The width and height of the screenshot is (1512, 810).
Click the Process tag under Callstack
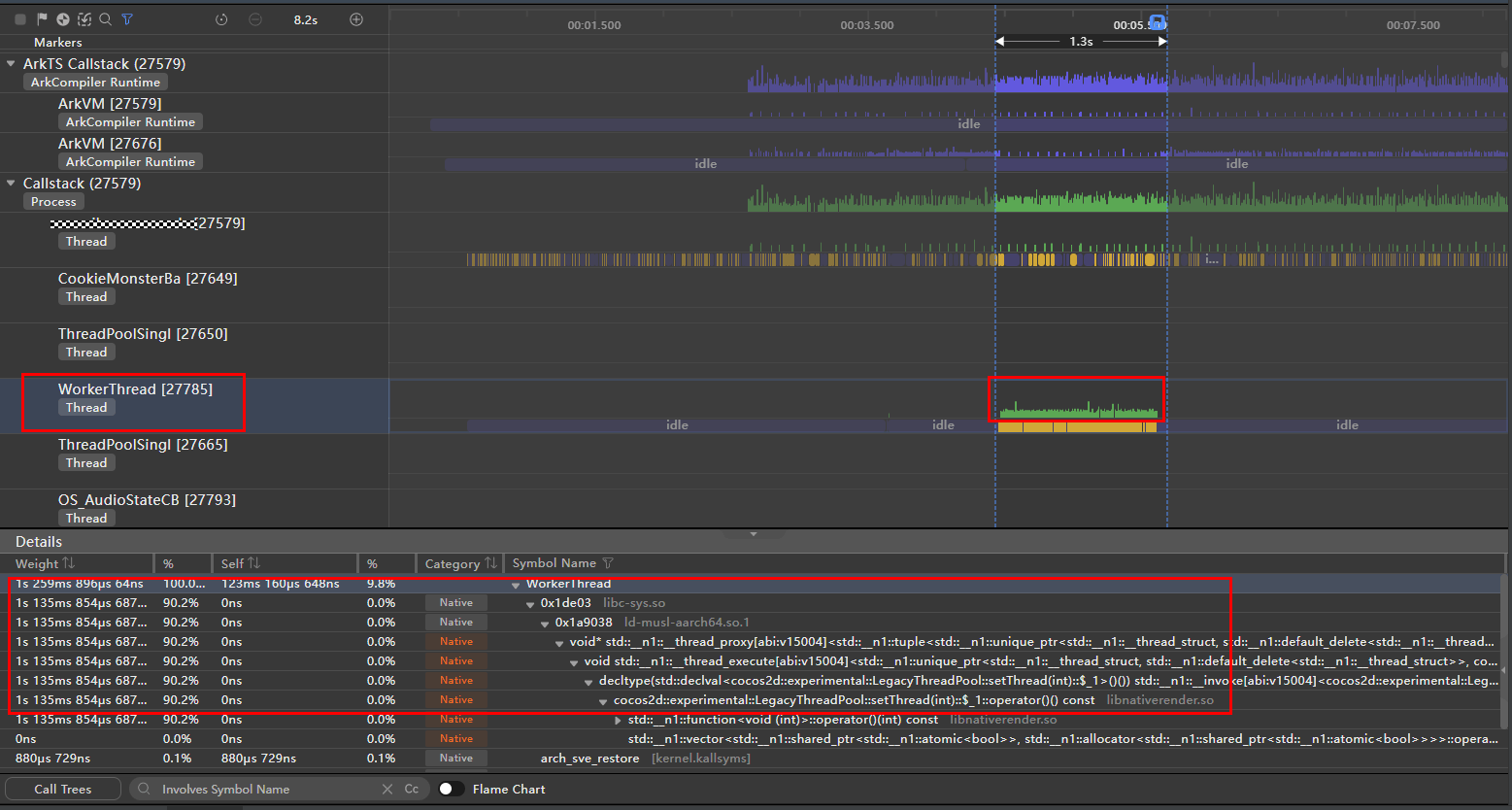click(53, 202)
